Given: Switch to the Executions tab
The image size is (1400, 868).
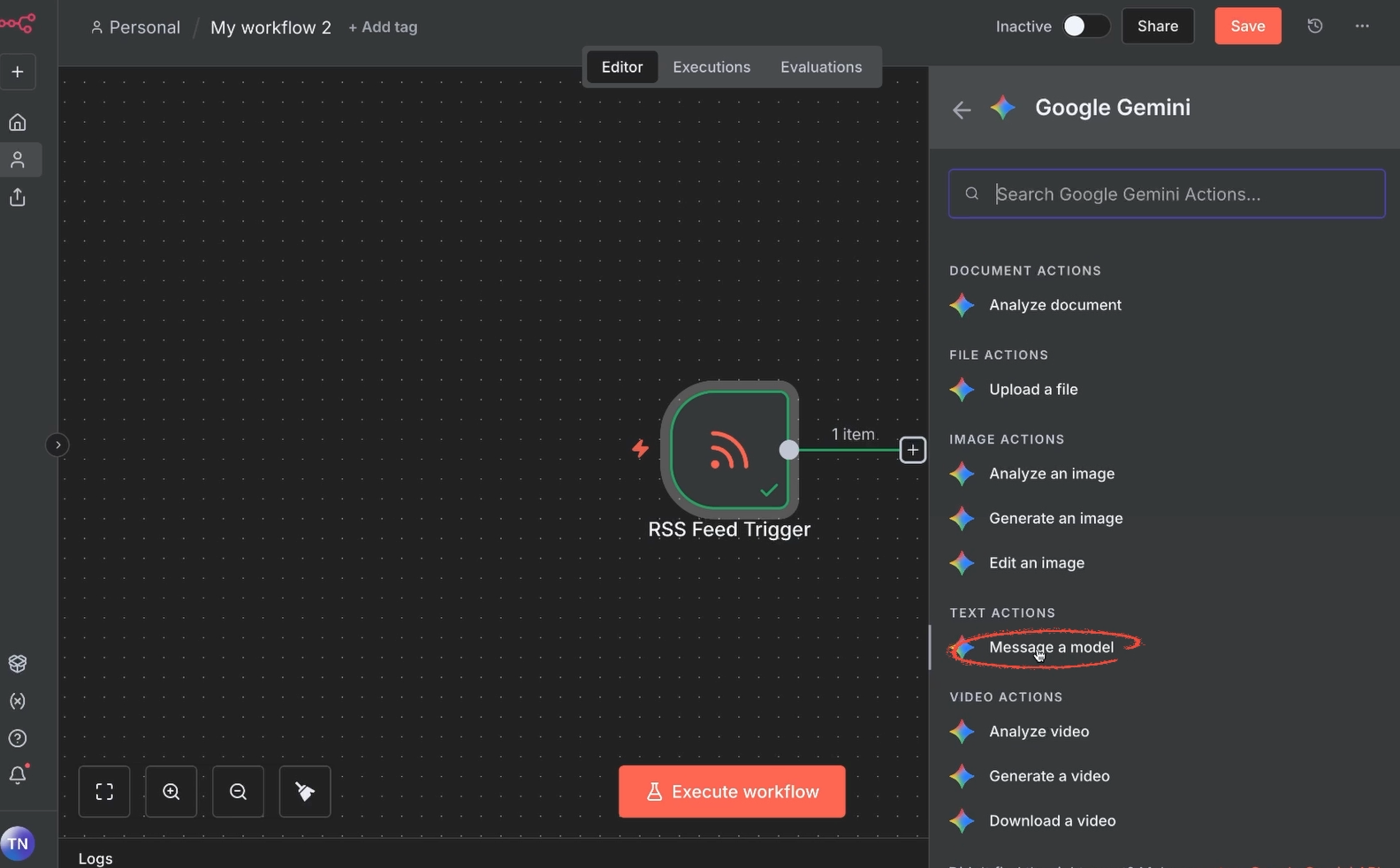Looking at the screenshot, I should pos(711,67).
